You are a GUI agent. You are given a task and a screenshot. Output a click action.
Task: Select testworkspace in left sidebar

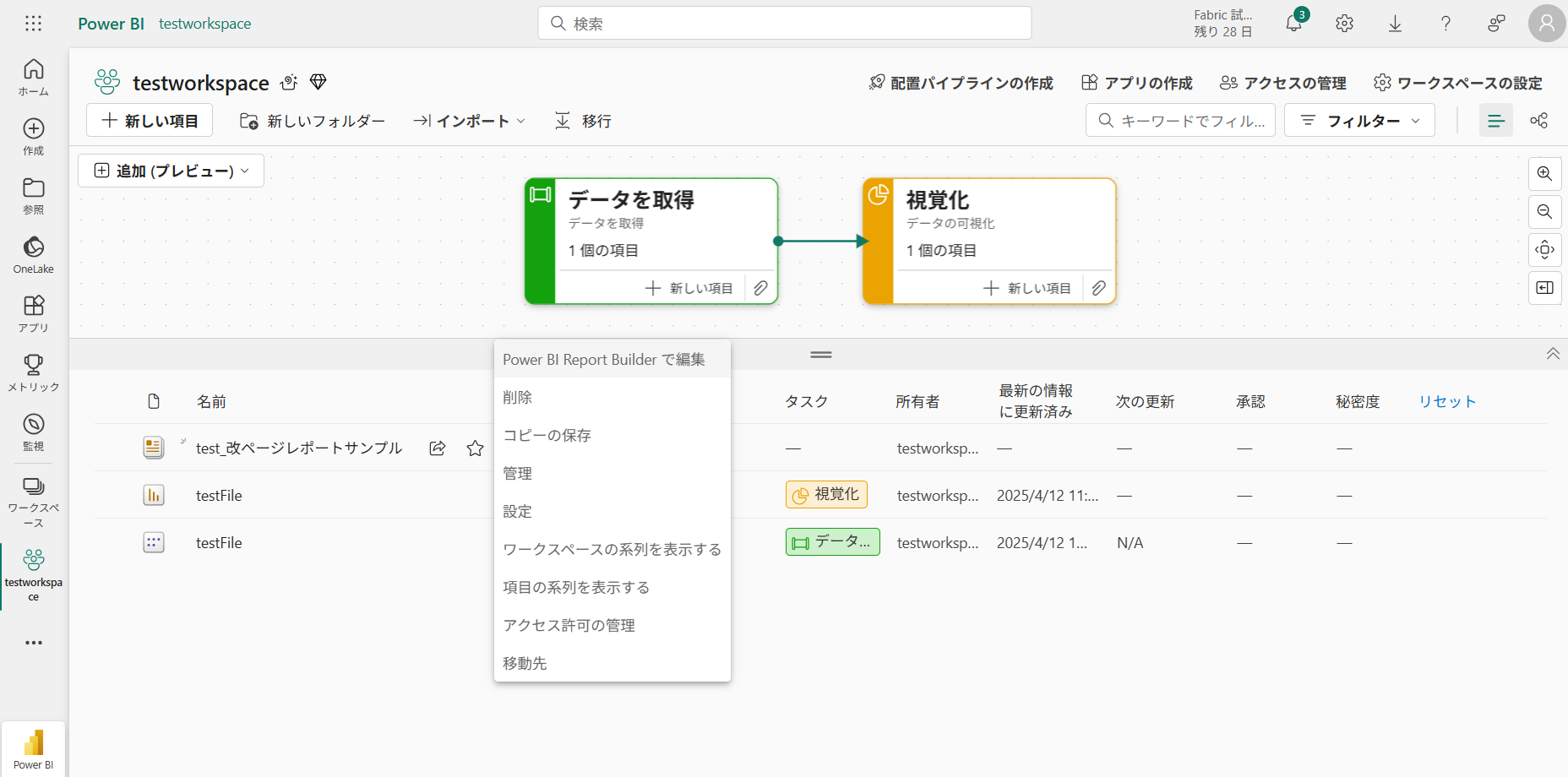[34, 575]
